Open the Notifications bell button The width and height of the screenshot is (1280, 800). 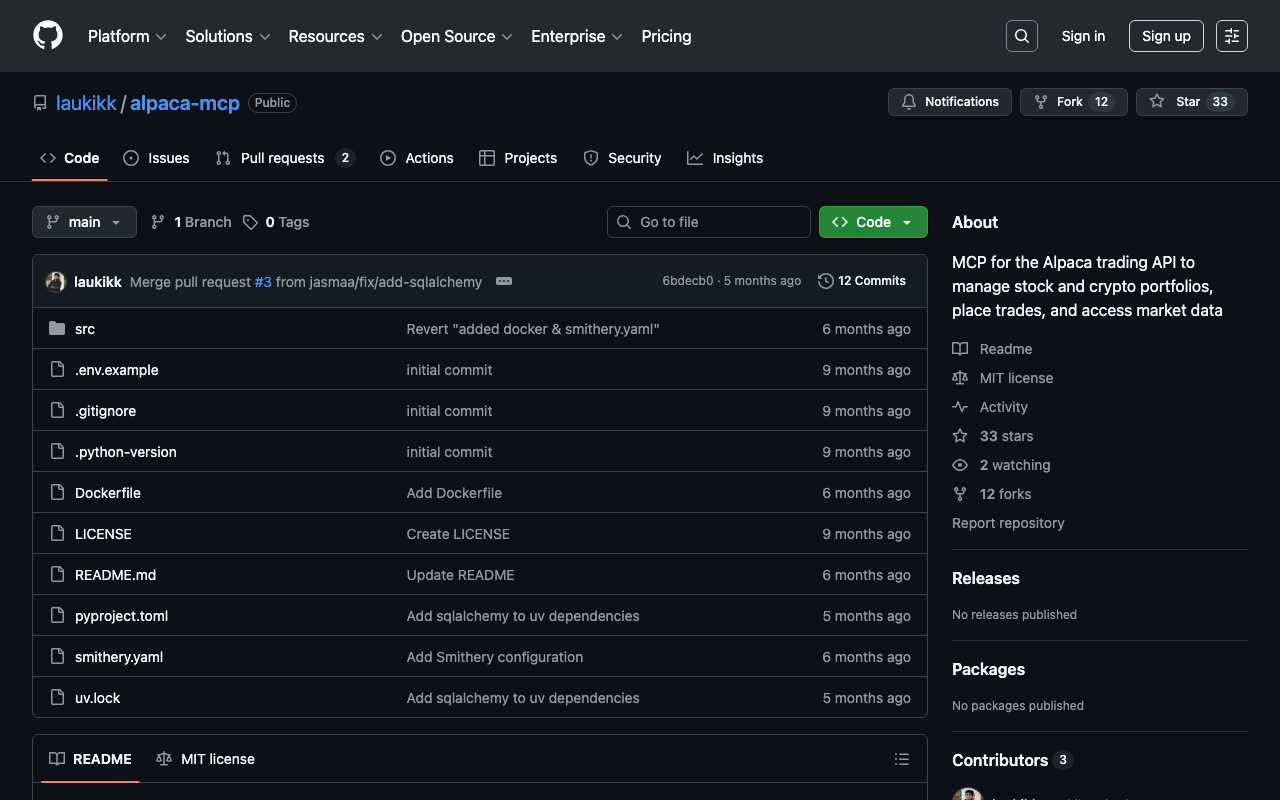949,102
